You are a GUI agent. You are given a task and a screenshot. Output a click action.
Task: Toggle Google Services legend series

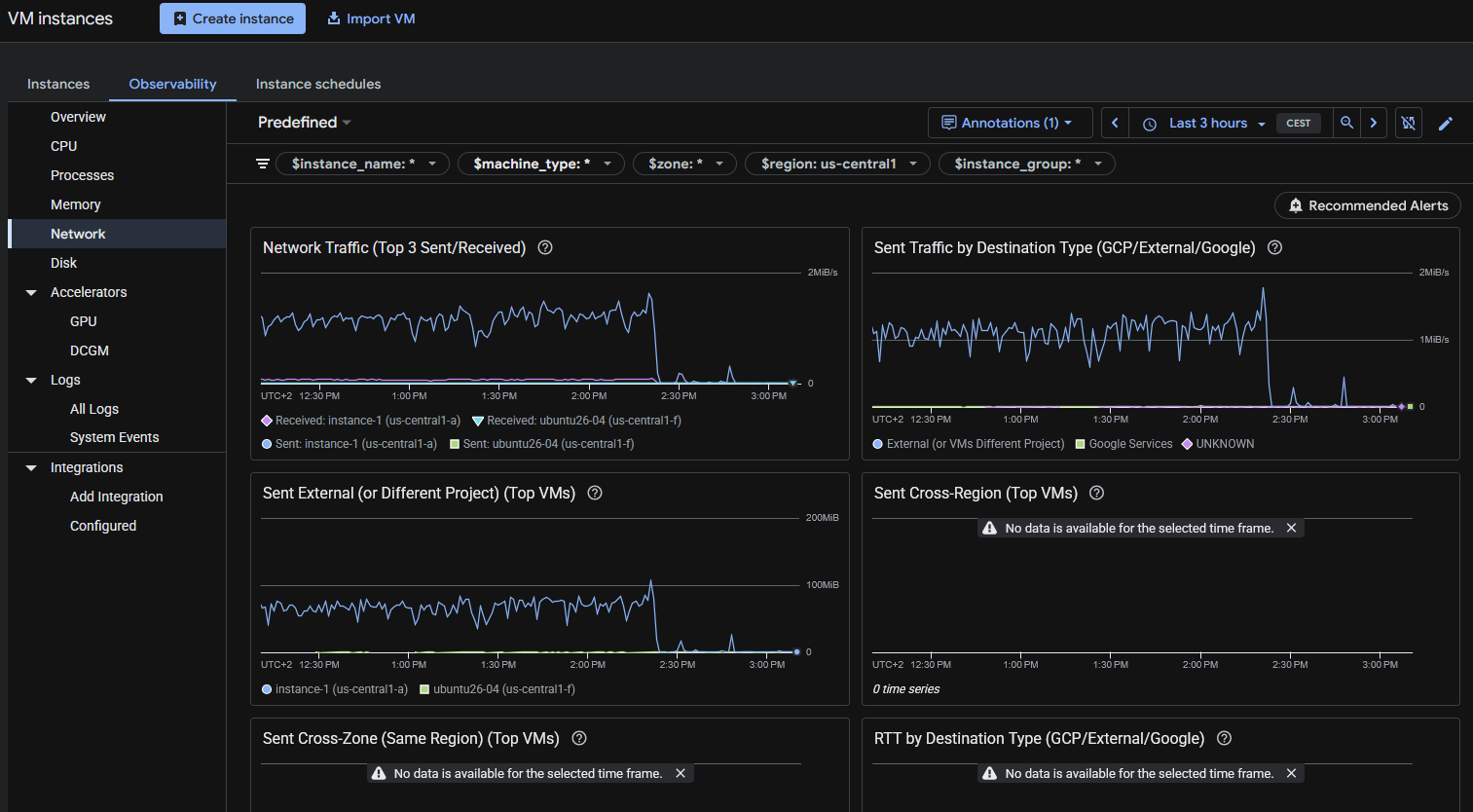tap(1123, 444)
